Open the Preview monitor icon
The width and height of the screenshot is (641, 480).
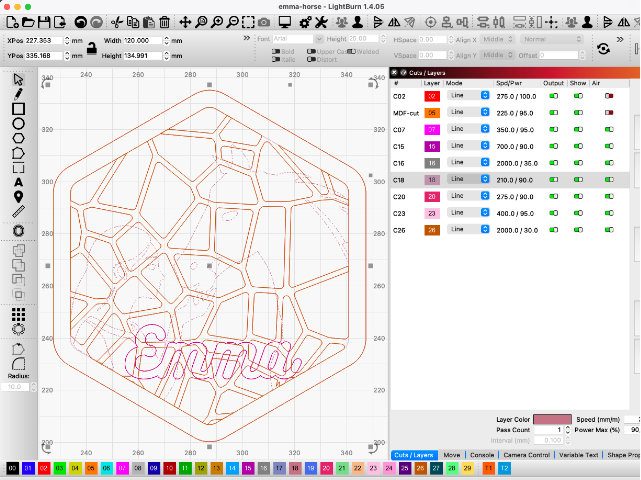coord(285,22)
